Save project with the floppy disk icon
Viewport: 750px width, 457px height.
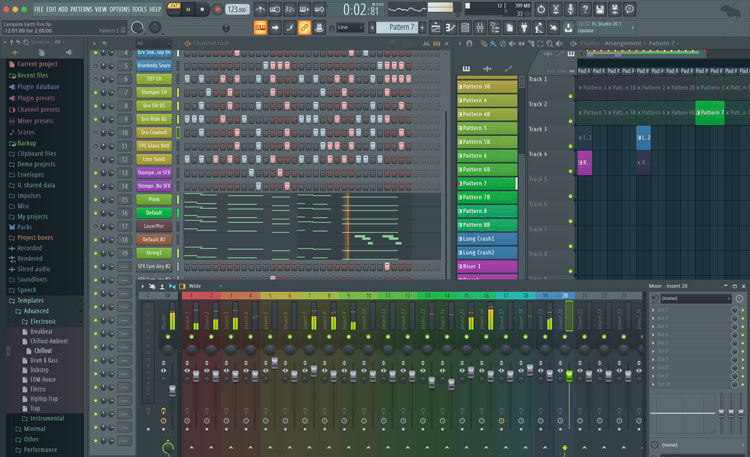point(600,9)
